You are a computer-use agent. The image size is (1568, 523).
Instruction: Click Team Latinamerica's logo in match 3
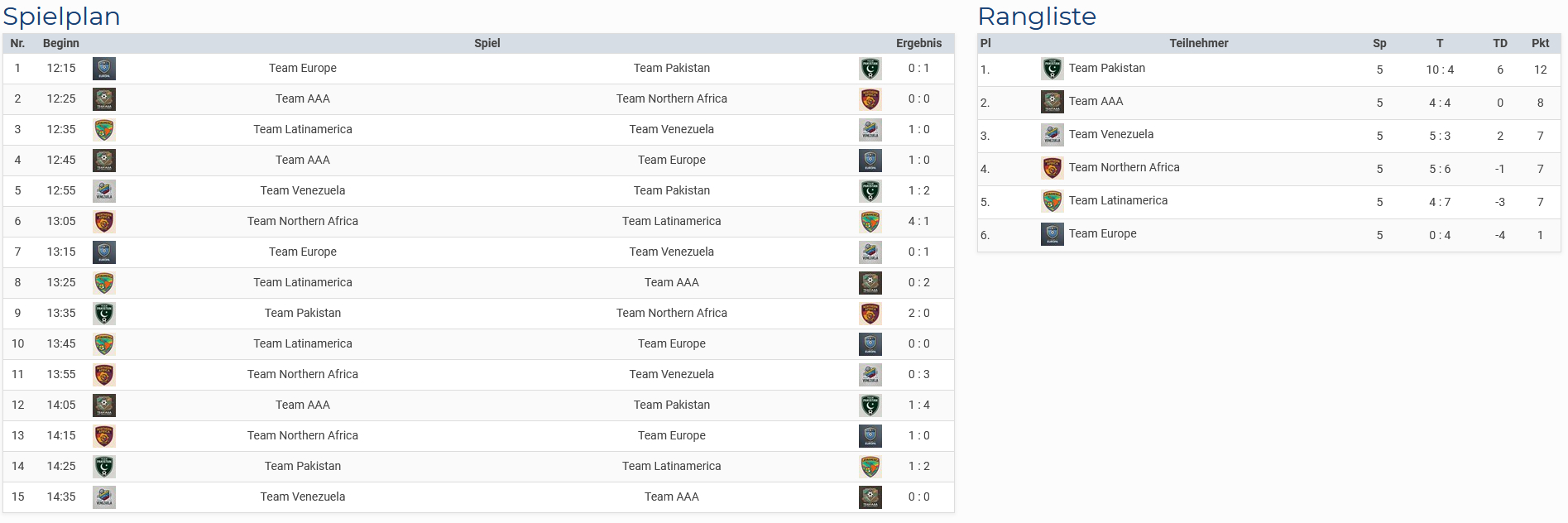tap(104, 130)
